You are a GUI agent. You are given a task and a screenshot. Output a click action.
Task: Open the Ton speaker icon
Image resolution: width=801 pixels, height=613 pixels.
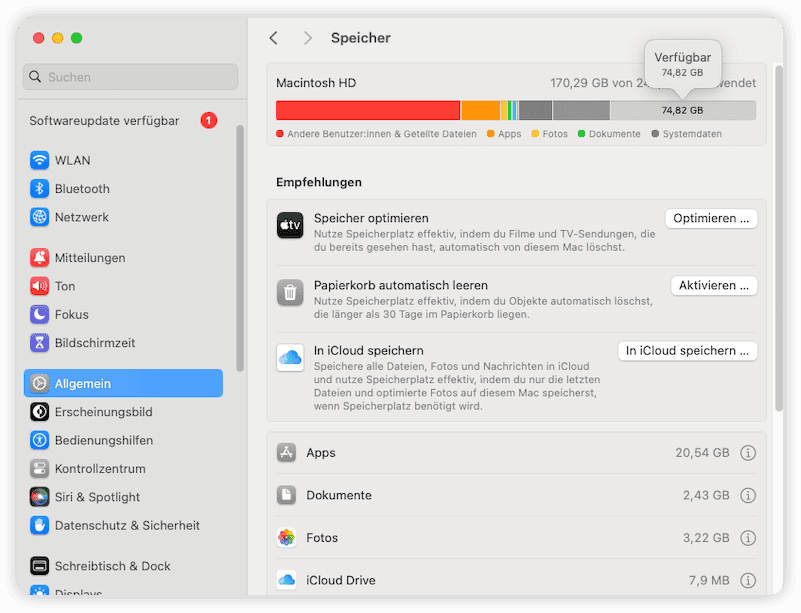click(x=39, y=286)
